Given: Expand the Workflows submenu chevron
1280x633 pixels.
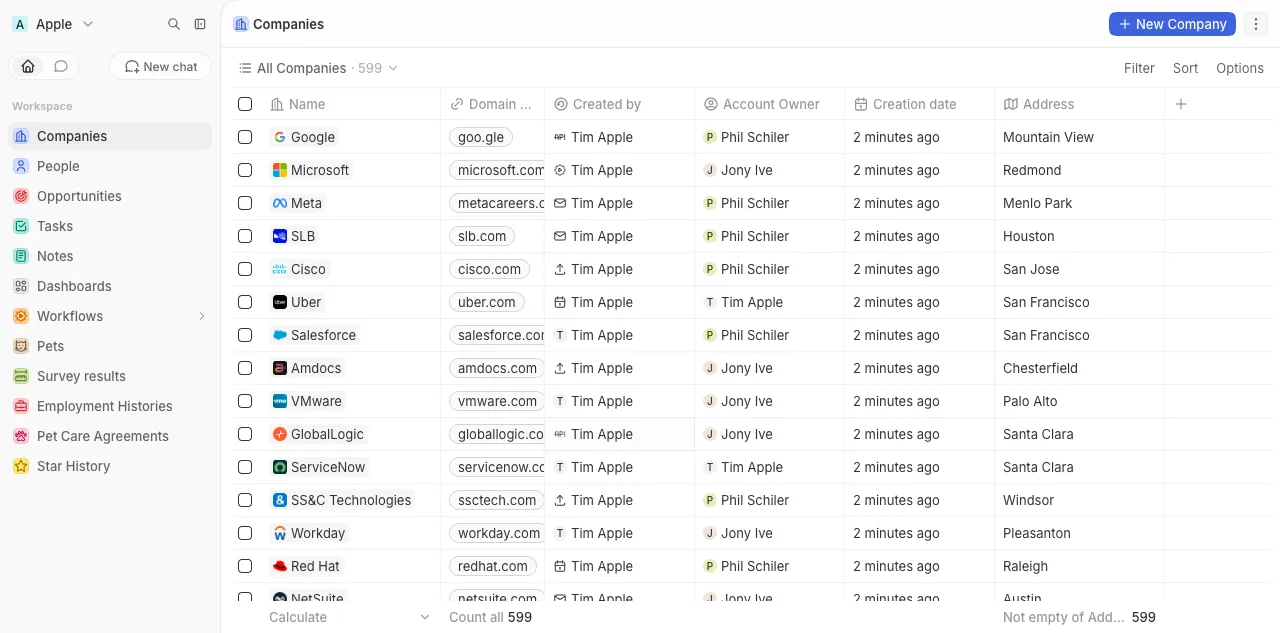Looking at the screenshot, I should click(x=201, y=316).
